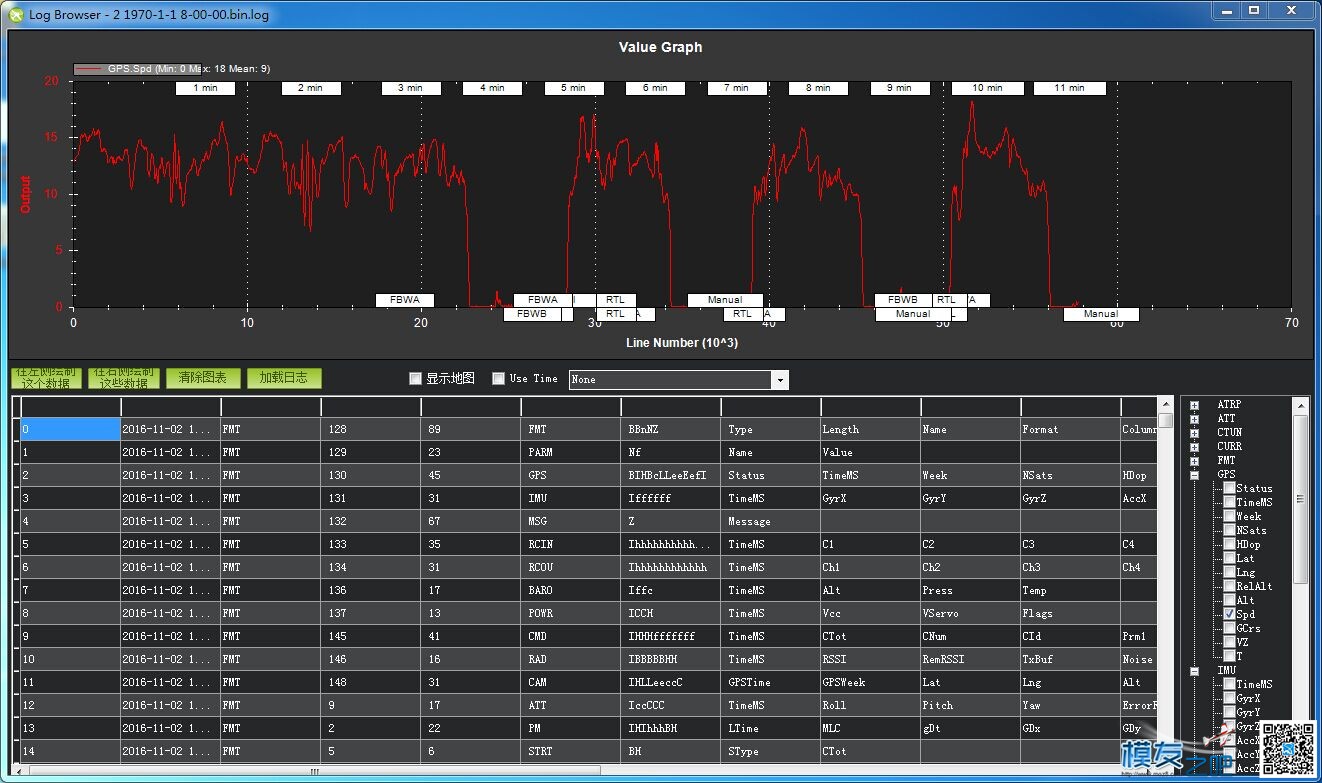This screenshot has height=783, width=1322.
Task: Click the CAM cell in row 11
Action: point(570,682)
